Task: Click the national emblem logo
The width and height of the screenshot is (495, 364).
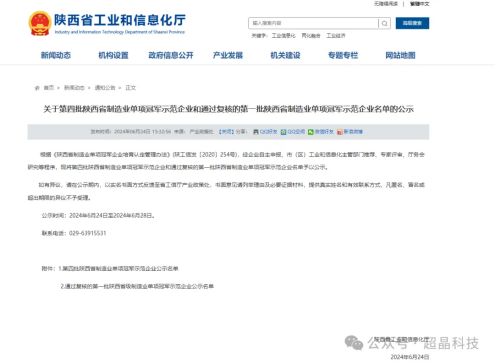Action: (x=40, y=23)
